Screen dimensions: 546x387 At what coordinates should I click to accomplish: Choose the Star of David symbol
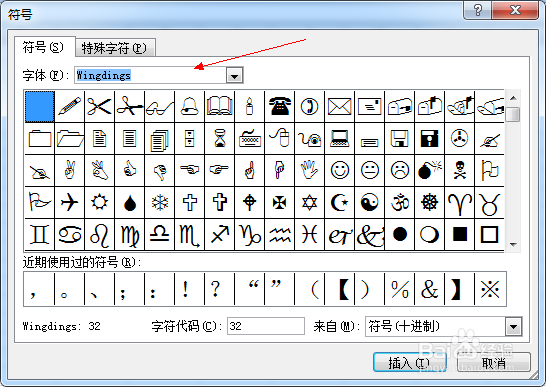309,202
